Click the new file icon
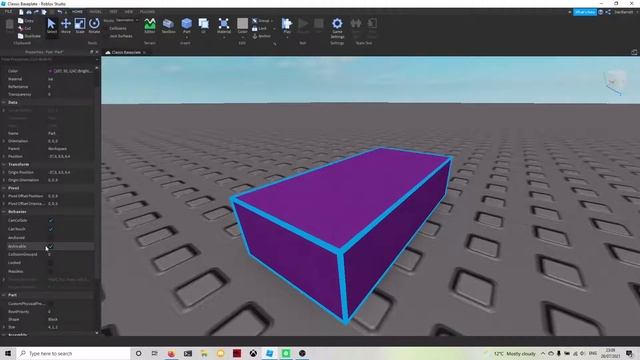 21,12
